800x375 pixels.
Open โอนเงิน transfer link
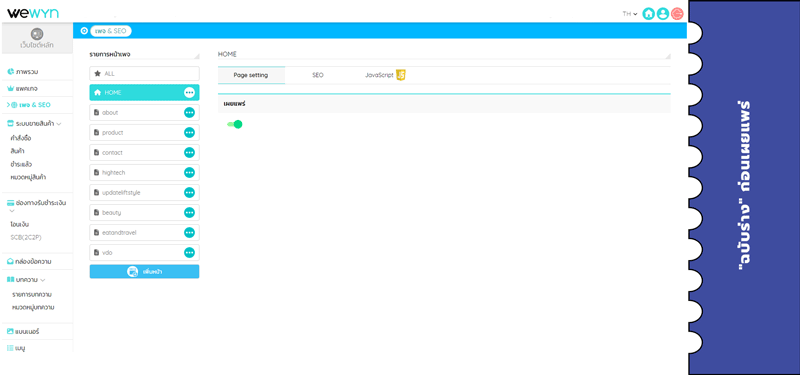(x=19, y=224)
